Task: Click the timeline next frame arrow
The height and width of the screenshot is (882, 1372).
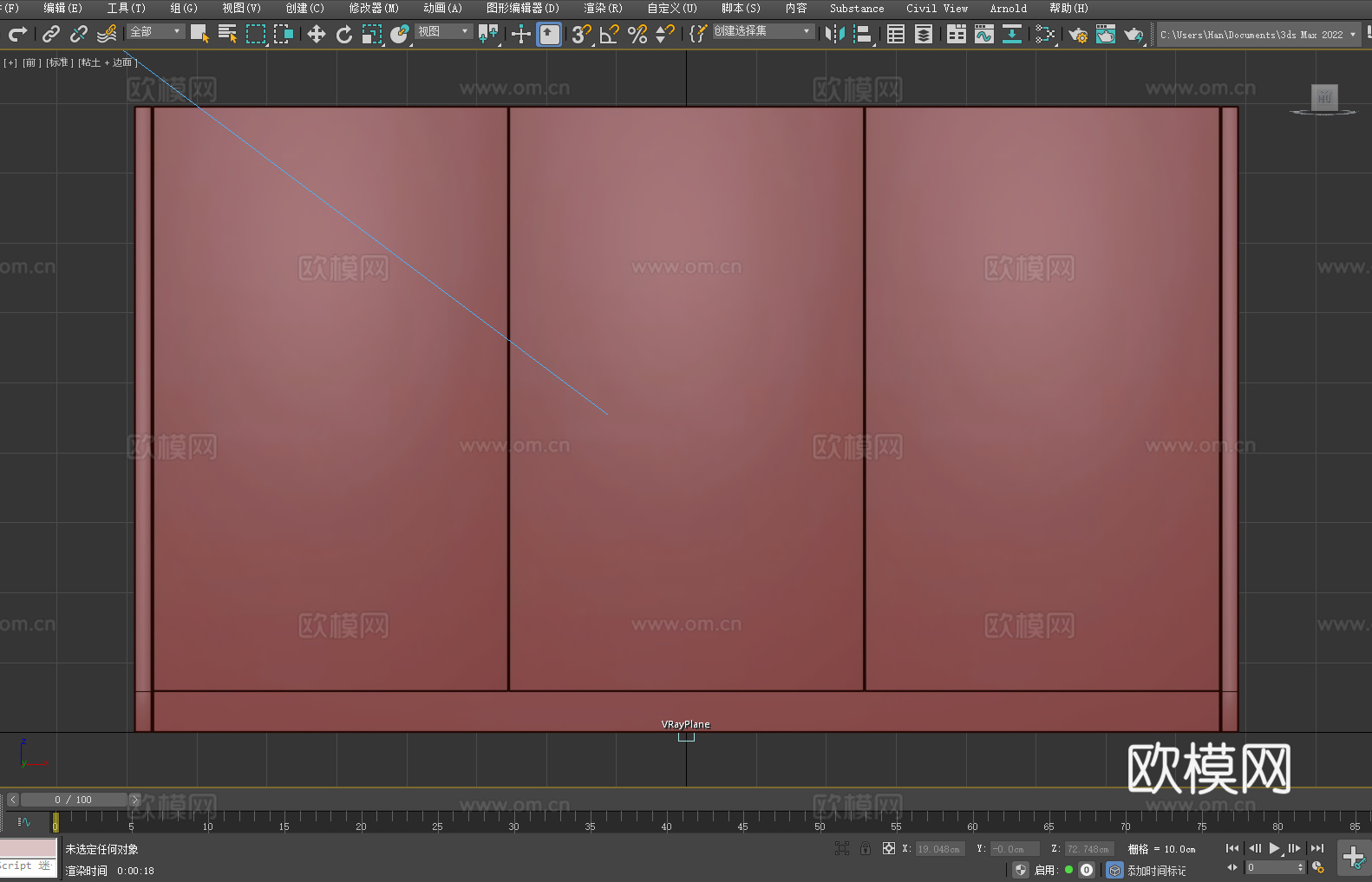Action: 134,800
